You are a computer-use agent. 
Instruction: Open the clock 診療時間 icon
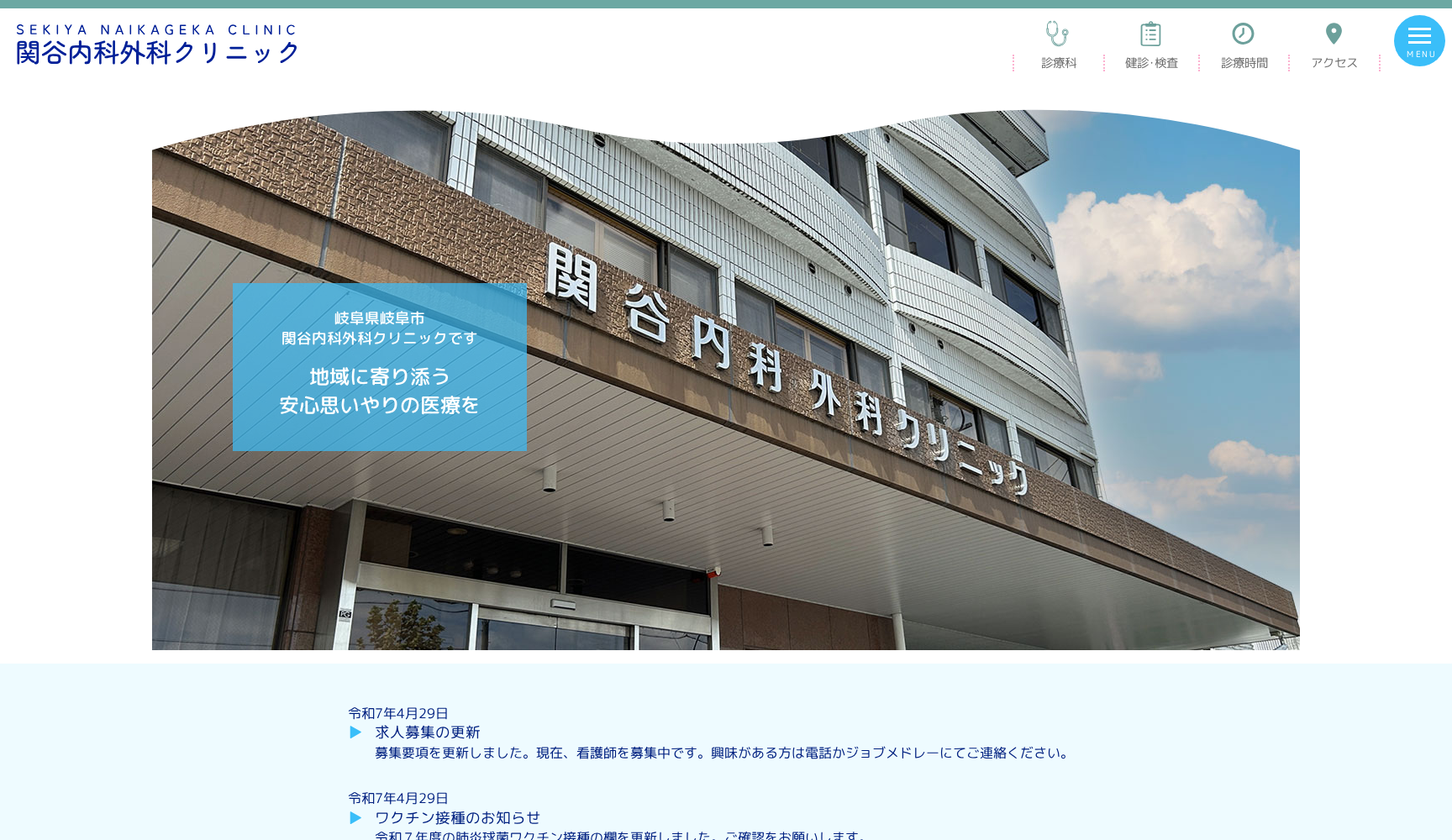[1244, 34]
